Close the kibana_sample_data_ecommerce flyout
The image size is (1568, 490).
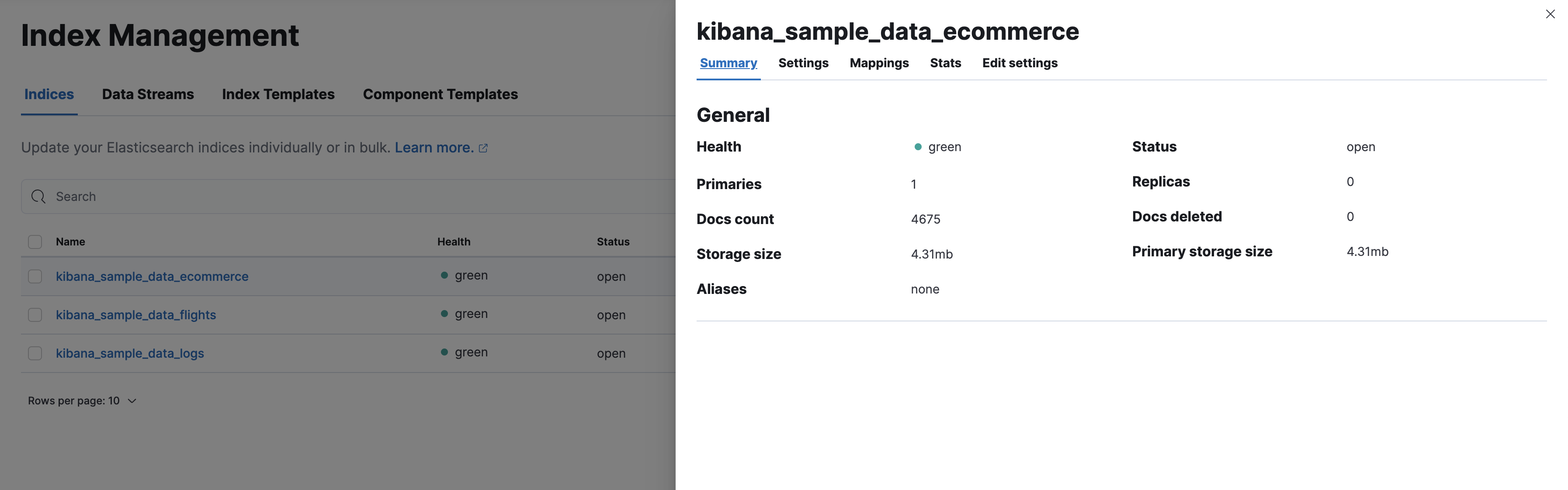[x=1550, y=14]
